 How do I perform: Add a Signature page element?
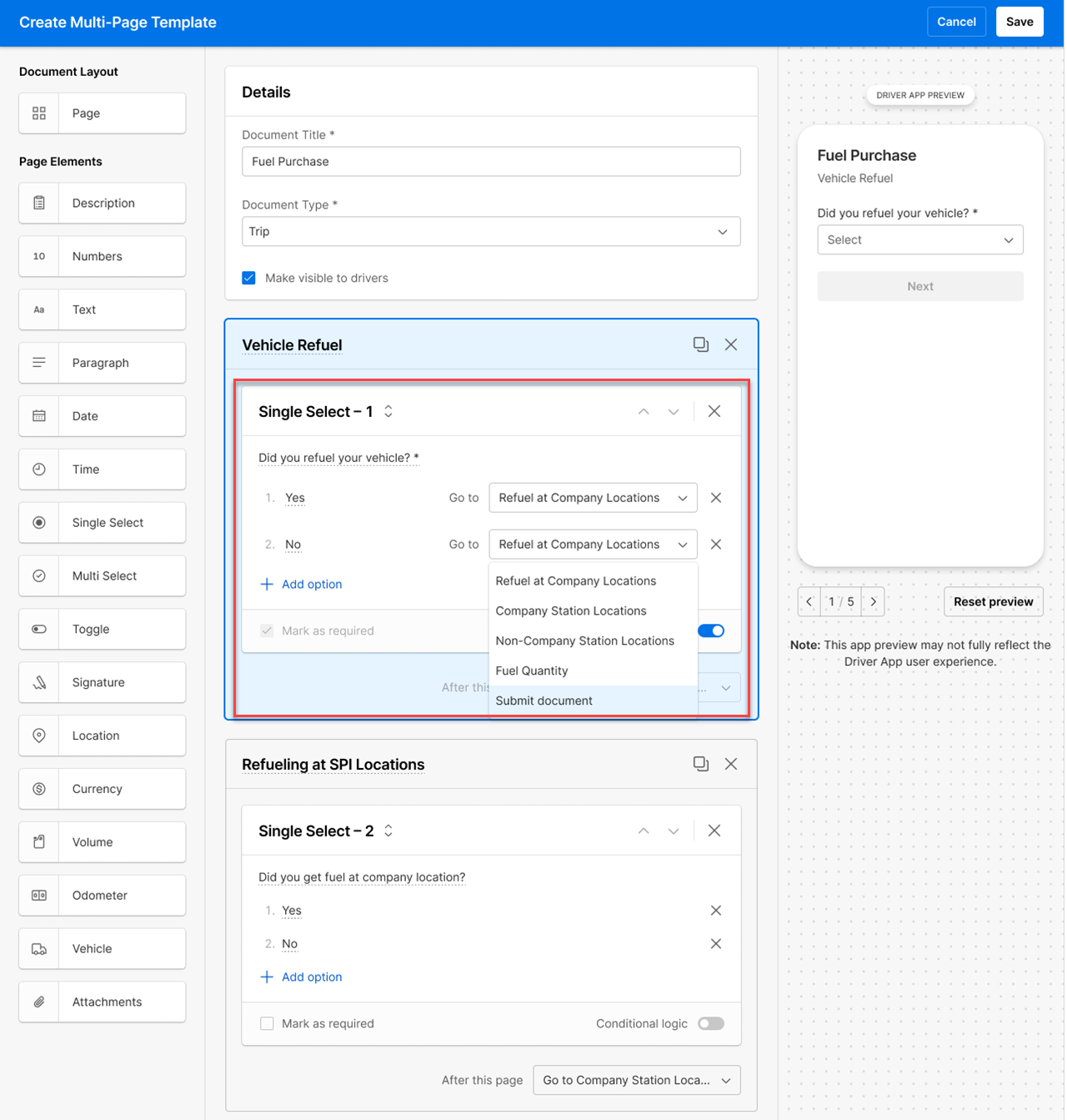(x=102, y=683)
